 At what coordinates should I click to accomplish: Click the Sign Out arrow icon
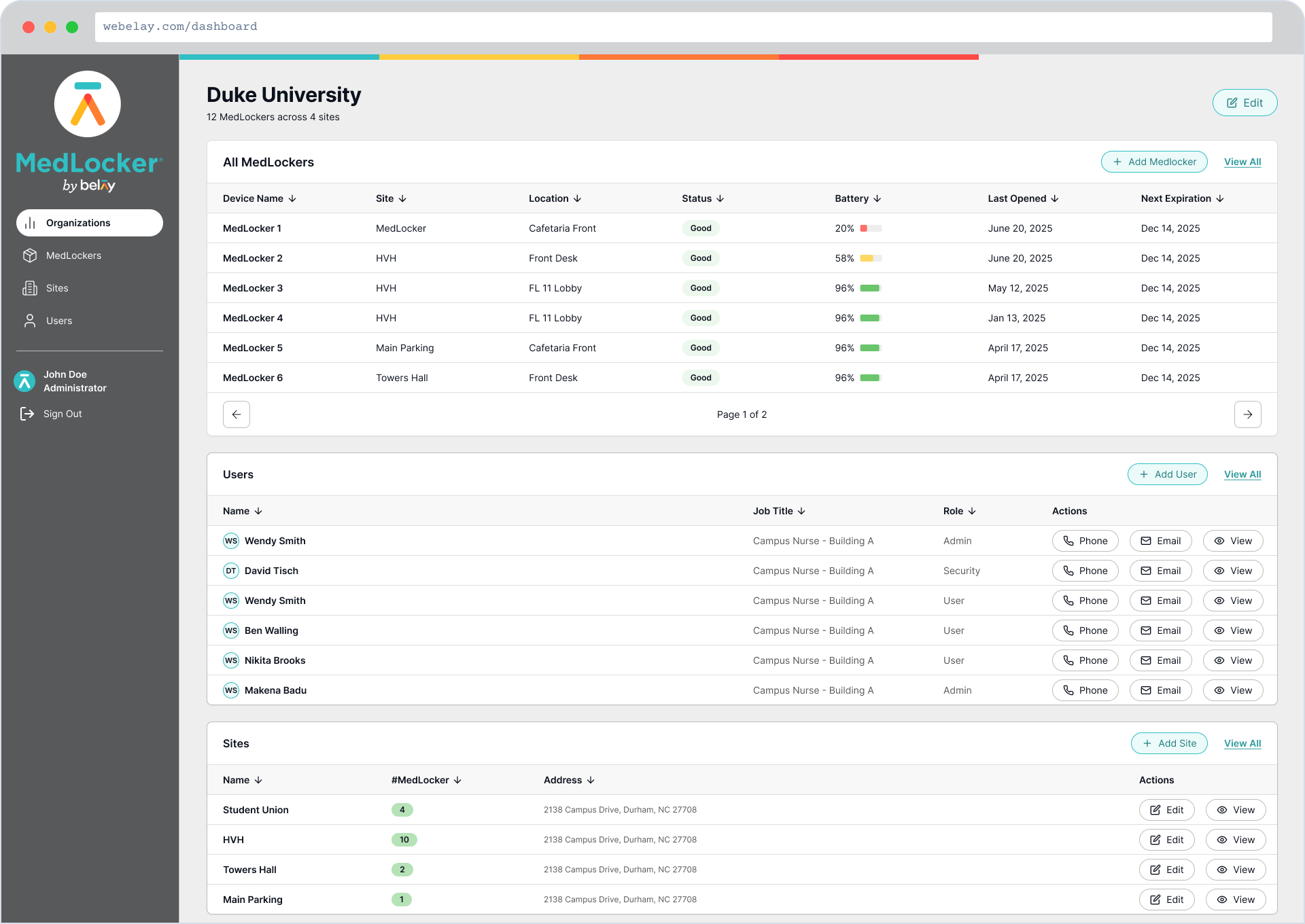coord(27,414)
